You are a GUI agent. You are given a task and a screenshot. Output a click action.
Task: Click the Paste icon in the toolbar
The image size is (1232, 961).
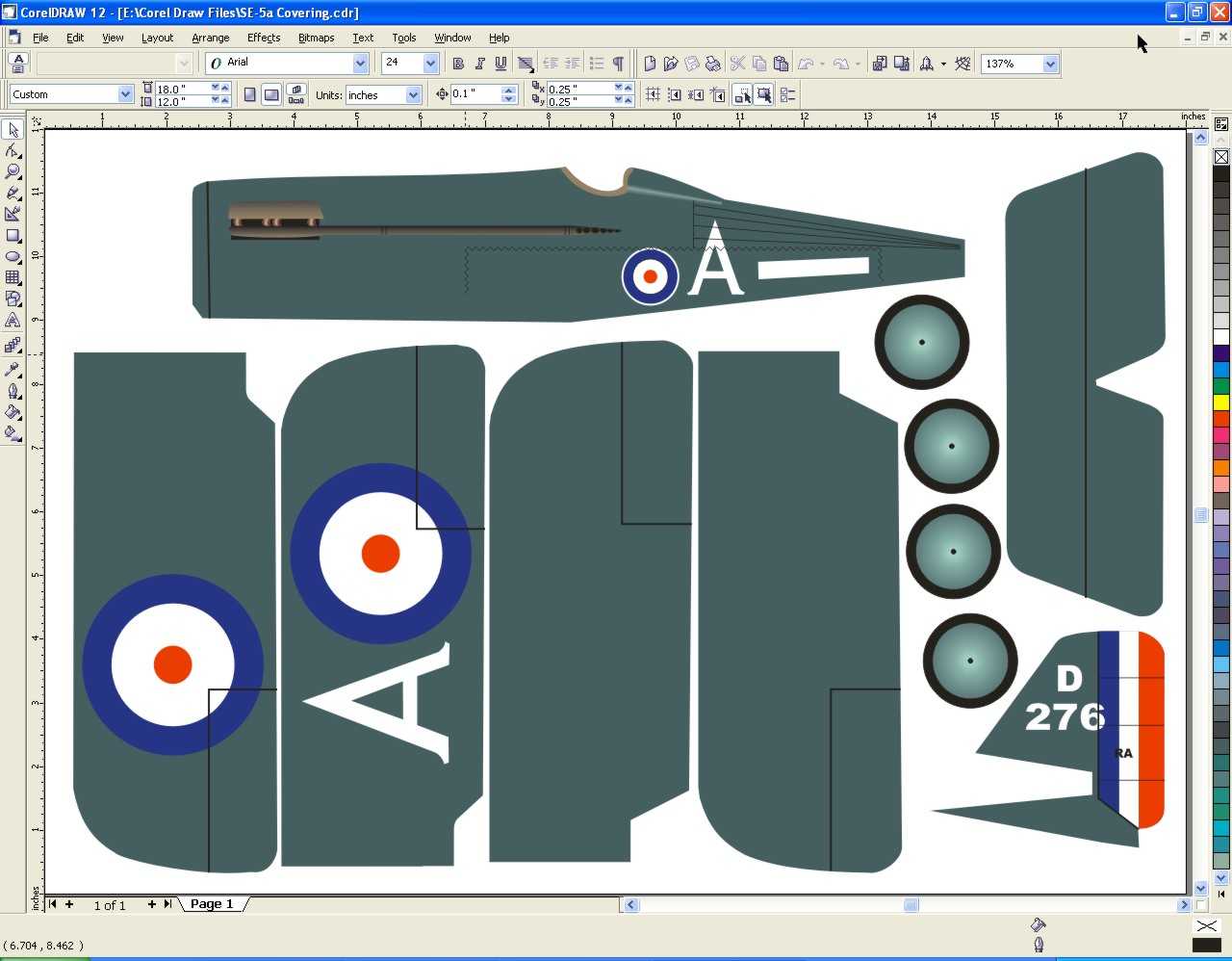tap(781, 64)
